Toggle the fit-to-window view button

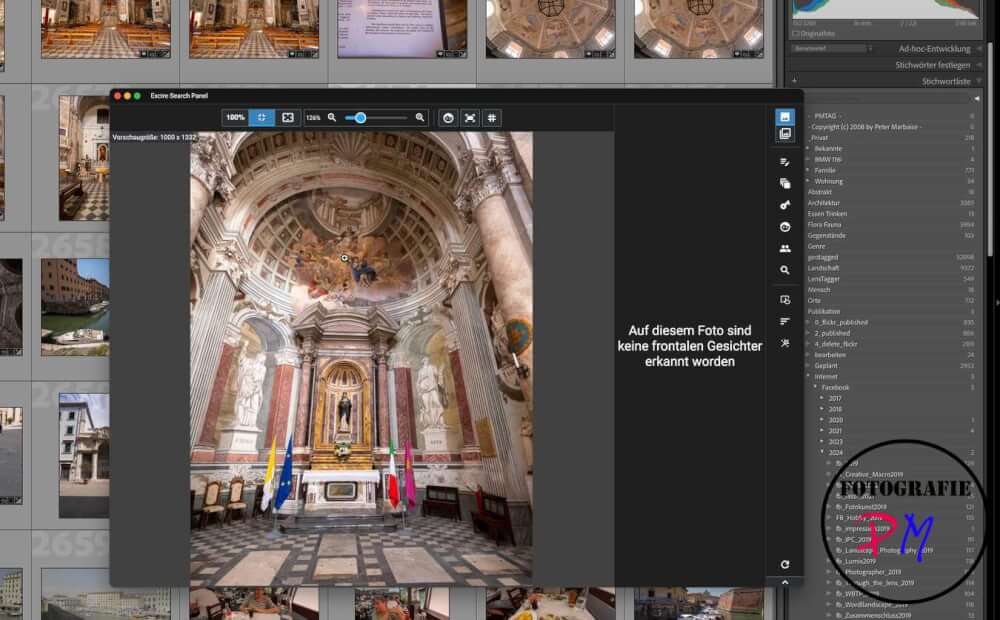(261, 117)
